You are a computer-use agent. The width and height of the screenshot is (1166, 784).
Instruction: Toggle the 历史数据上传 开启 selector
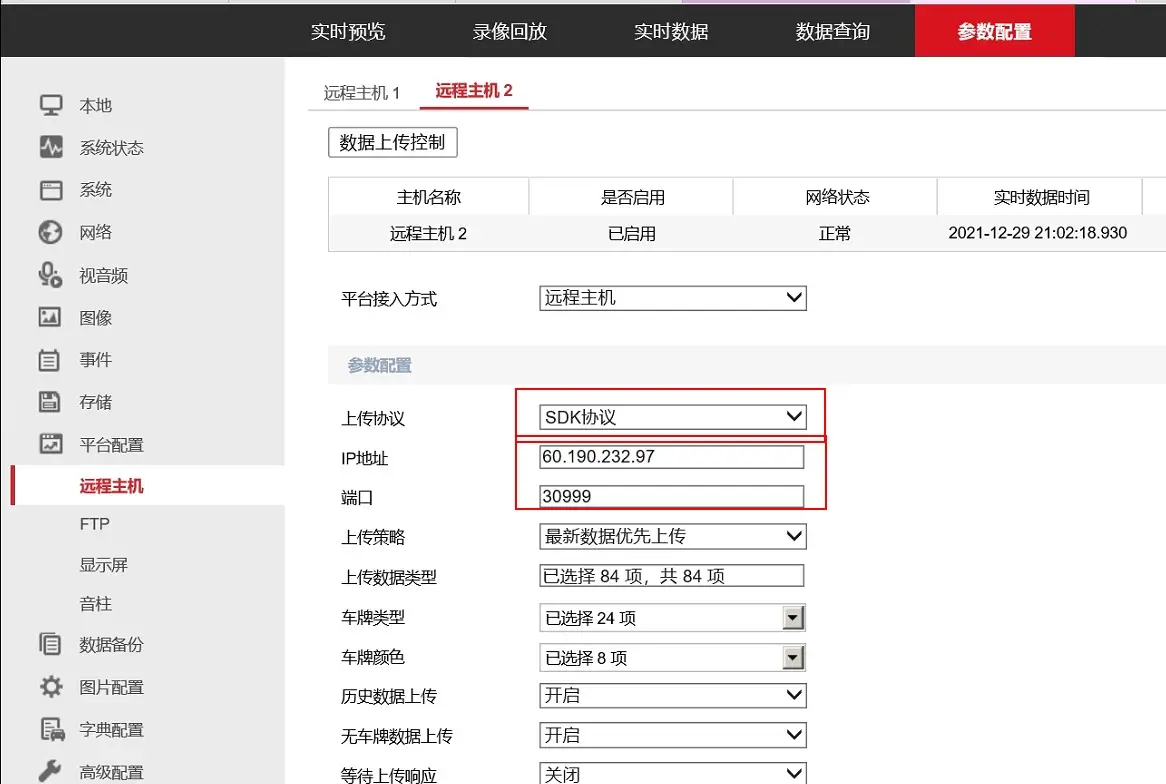pos(672,695)
